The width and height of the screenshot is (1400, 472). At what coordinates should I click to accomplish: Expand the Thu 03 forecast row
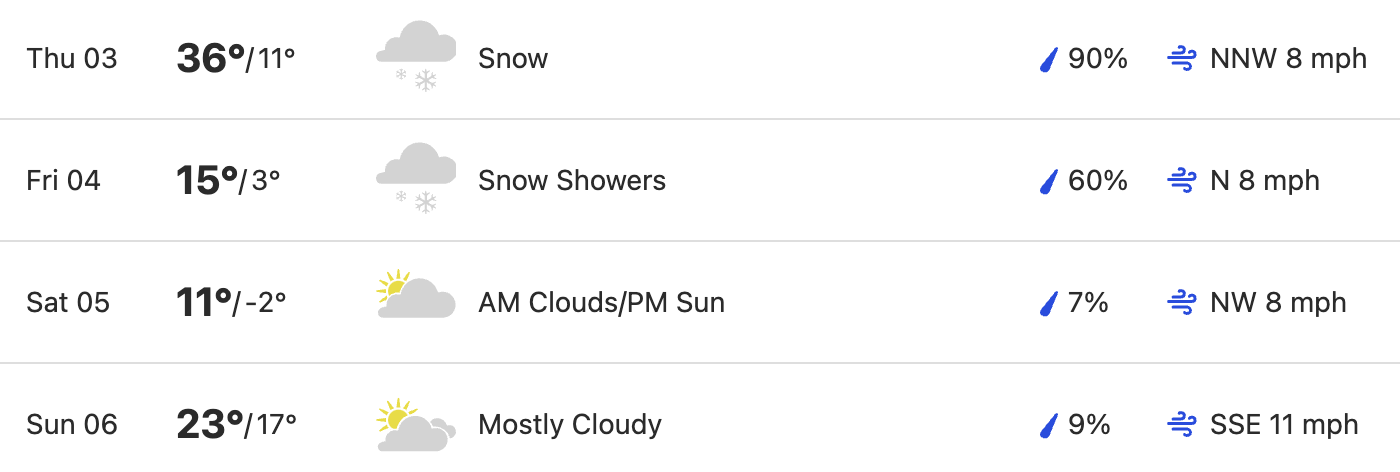click(x=700, y=59)
